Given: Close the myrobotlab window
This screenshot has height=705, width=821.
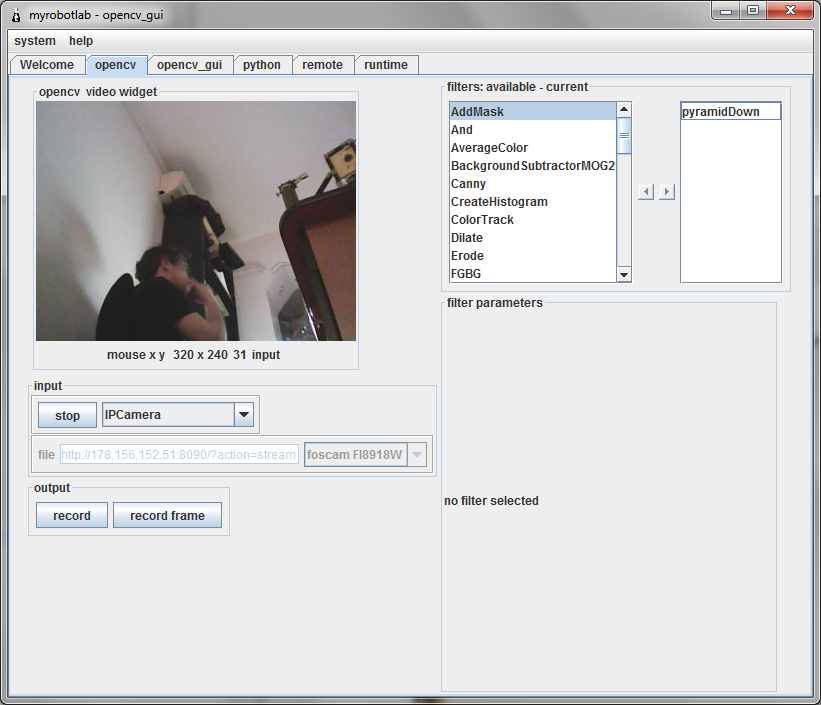Looking at the screenshot, I should pos(790,11).
